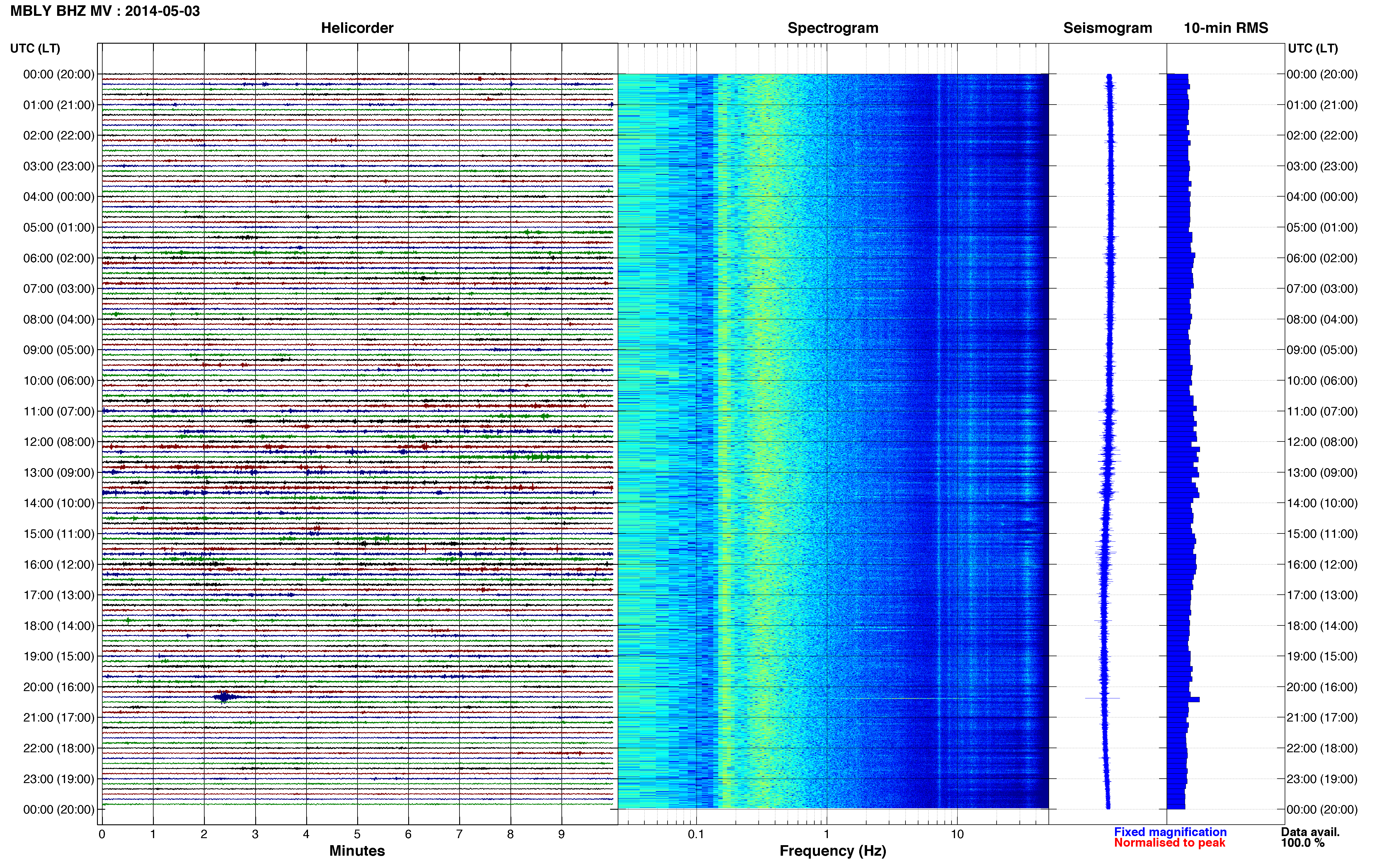This screenshot has width=1389, height=868.
Task: Click the 10 Hz frequency tick label
Action: pos(957,834)
